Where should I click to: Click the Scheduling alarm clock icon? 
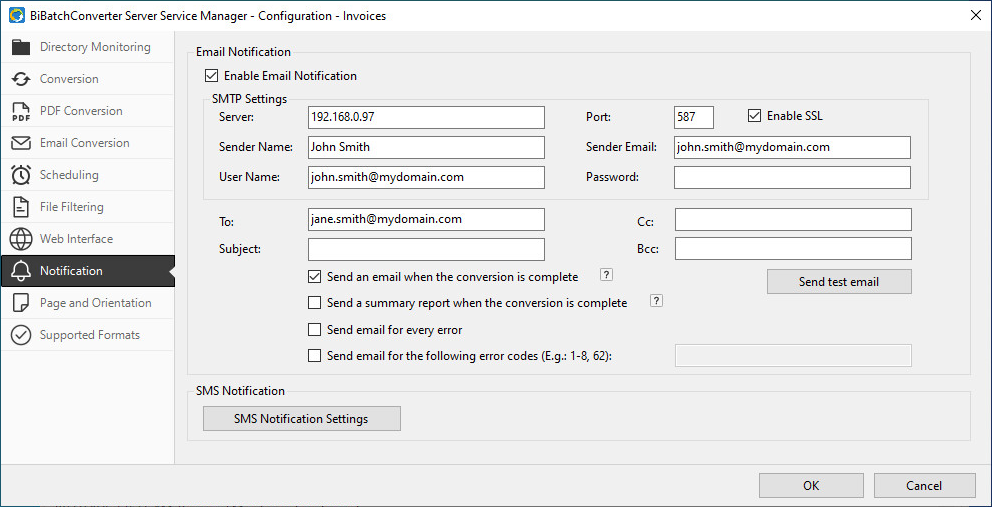point(21,175)
